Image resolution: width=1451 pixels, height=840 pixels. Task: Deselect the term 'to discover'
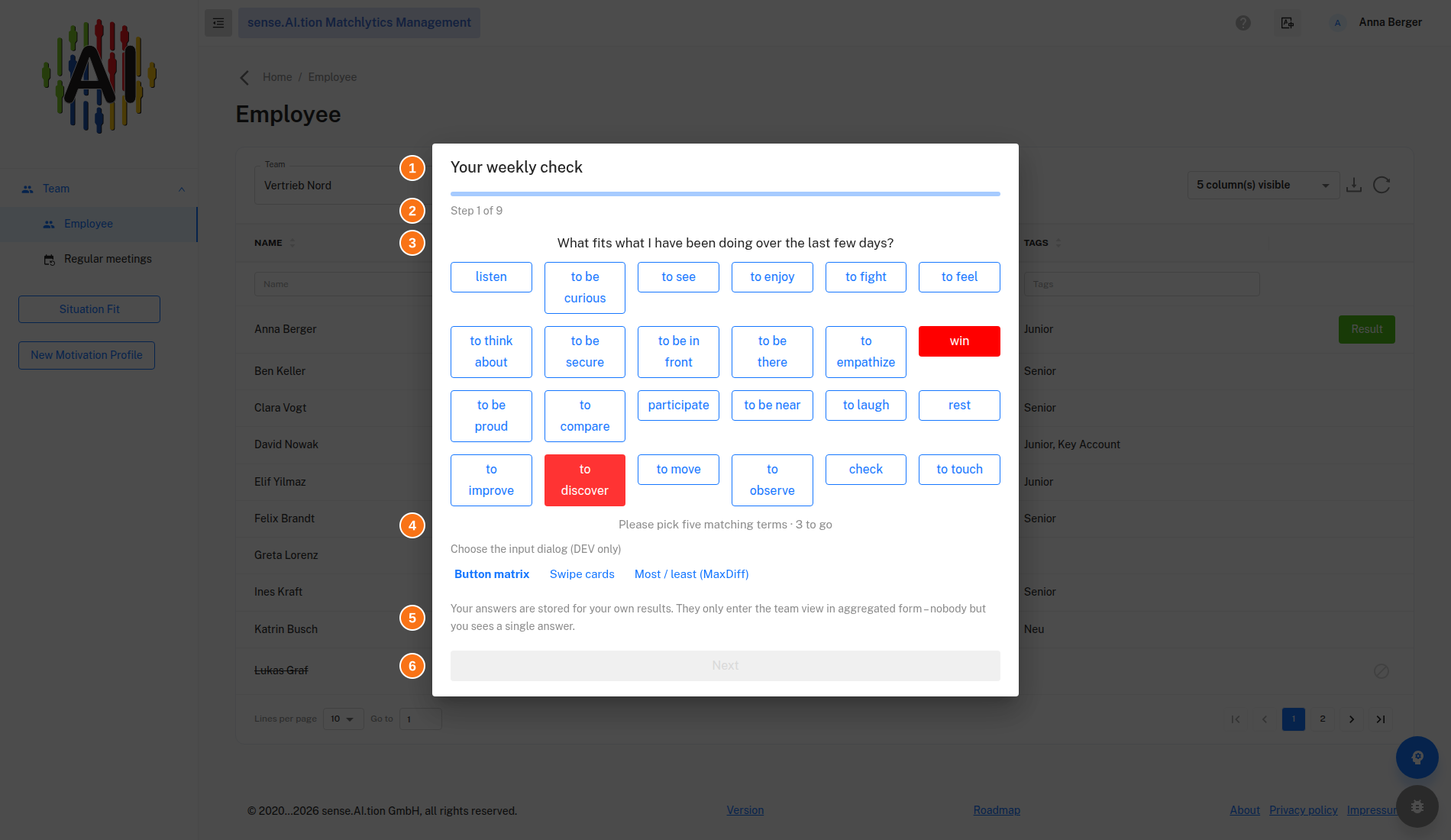(585, 480)
